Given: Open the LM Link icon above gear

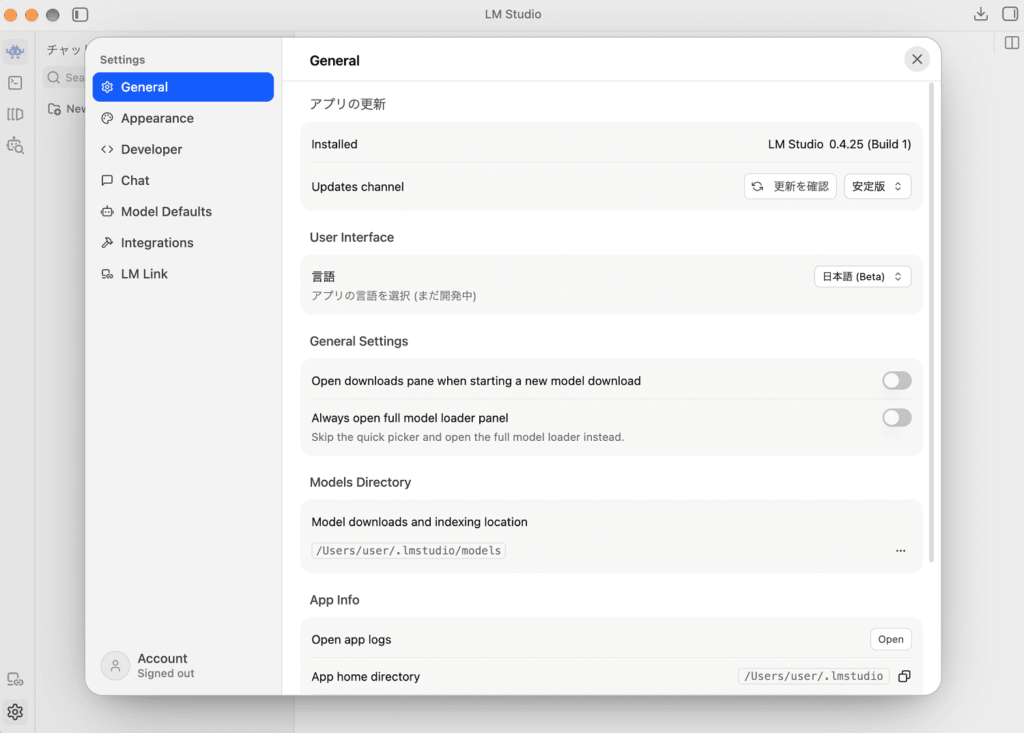Looking at the screenshot, I should [15, 680].
